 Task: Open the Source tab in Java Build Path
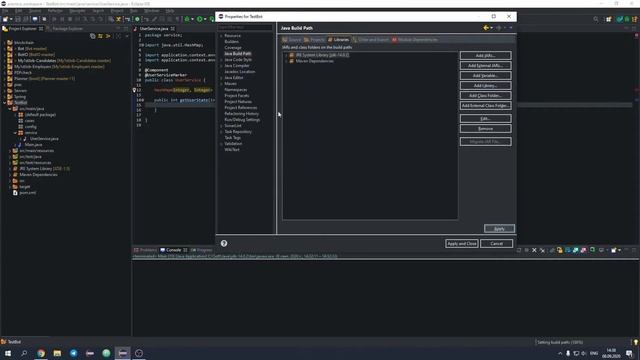pyautogui.click(x=291, y=40)
